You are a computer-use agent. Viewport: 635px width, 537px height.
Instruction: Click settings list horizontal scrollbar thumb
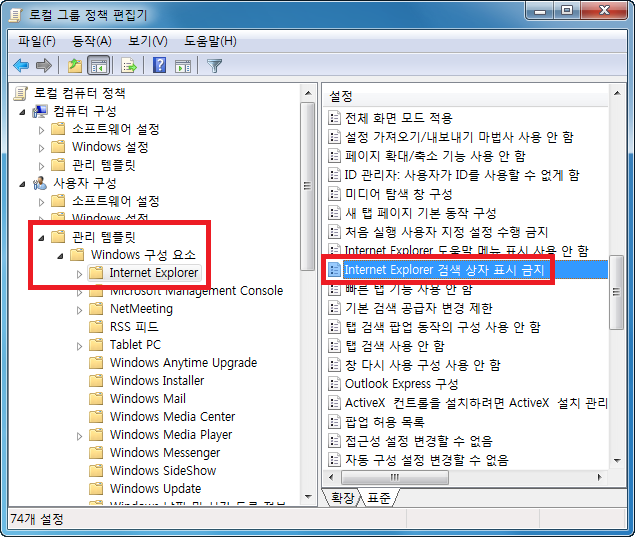pos(395,477)
